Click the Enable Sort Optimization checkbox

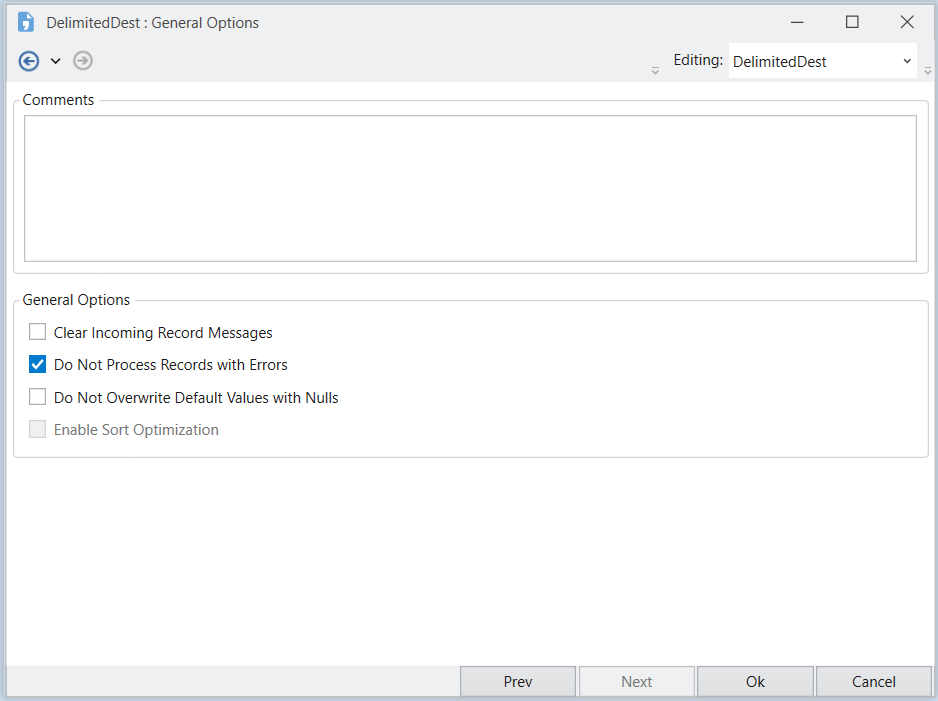(x=38, y=430)
